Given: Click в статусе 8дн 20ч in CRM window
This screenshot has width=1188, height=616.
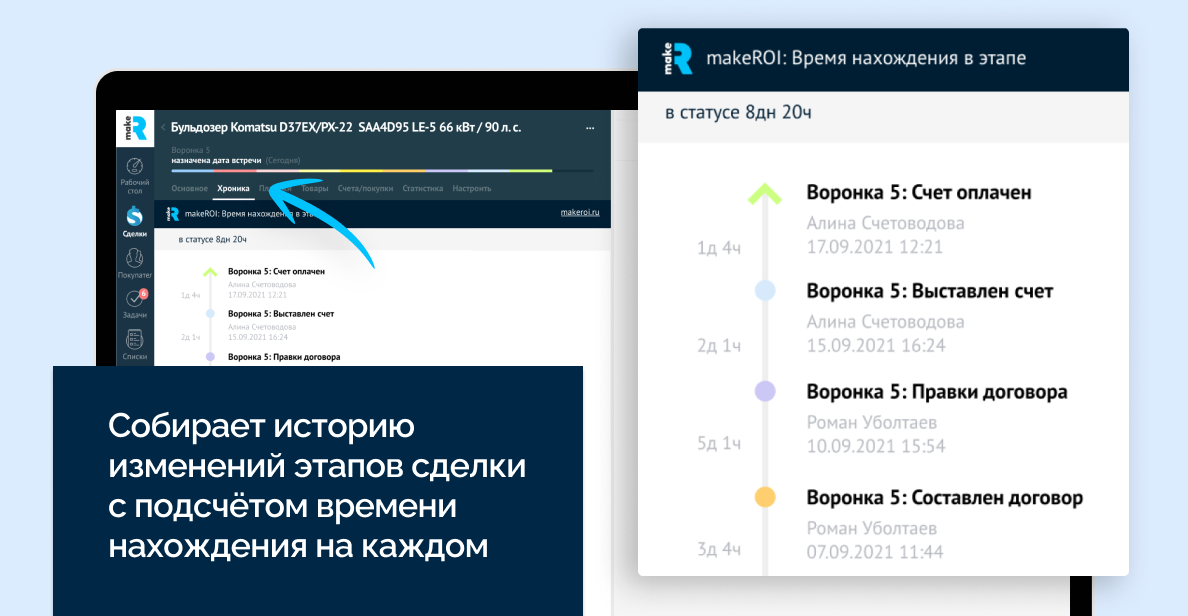Looking at the screenshot, I should click(x=212, y=239).
